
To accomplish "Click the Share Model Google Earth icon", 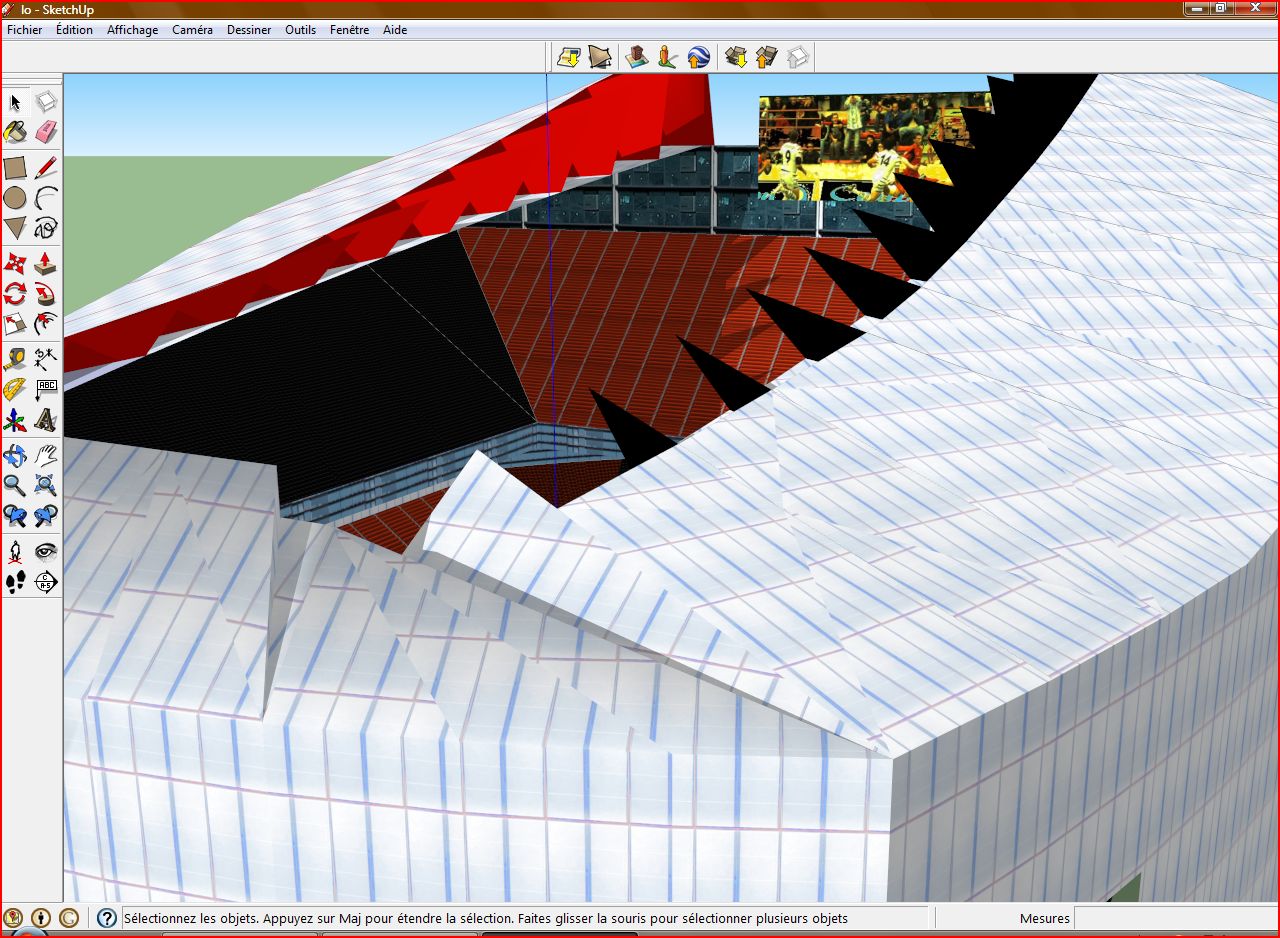I will [699, 57].
